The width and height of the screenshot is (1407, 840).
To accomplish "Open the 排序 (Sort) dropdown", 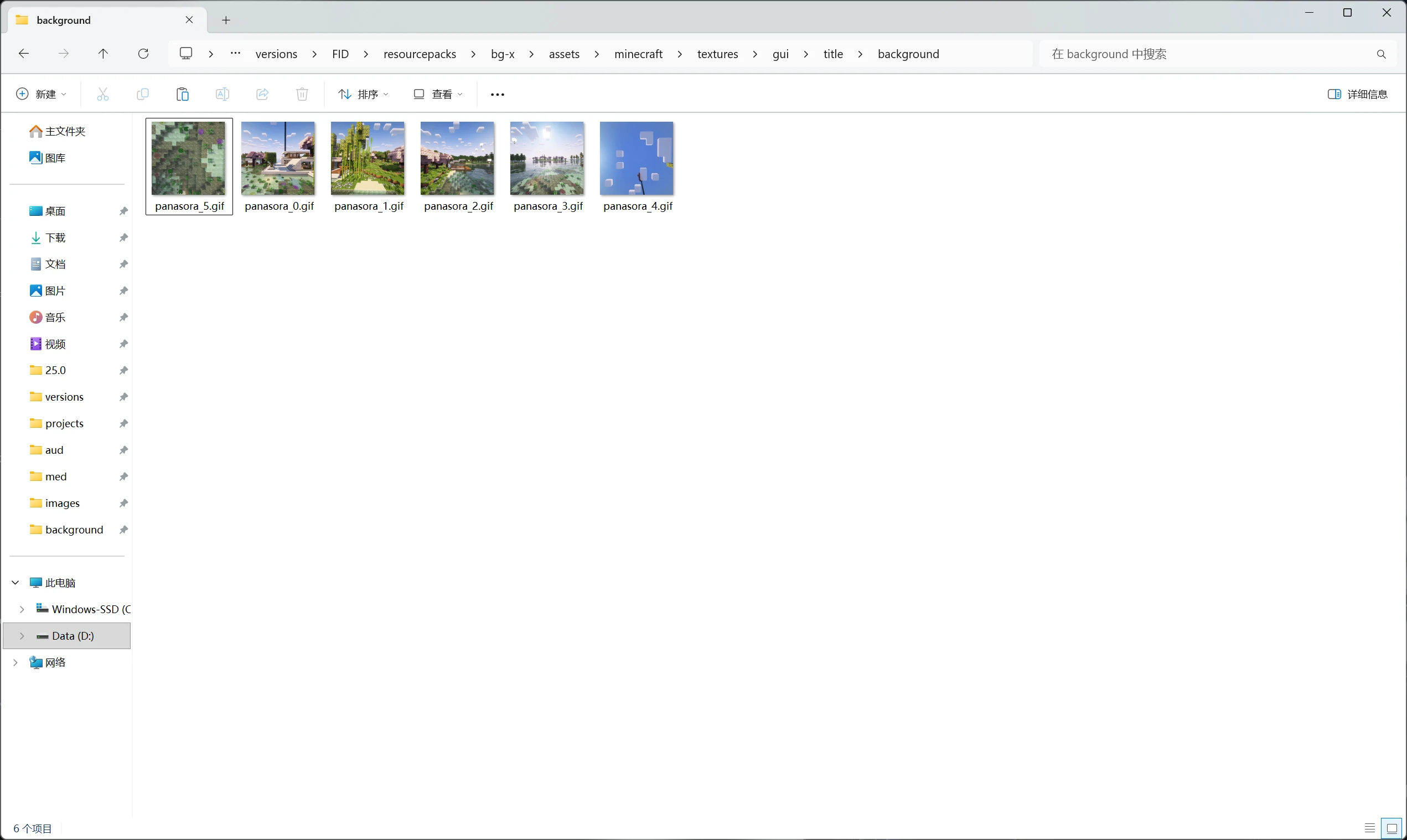I will point(364,95).
